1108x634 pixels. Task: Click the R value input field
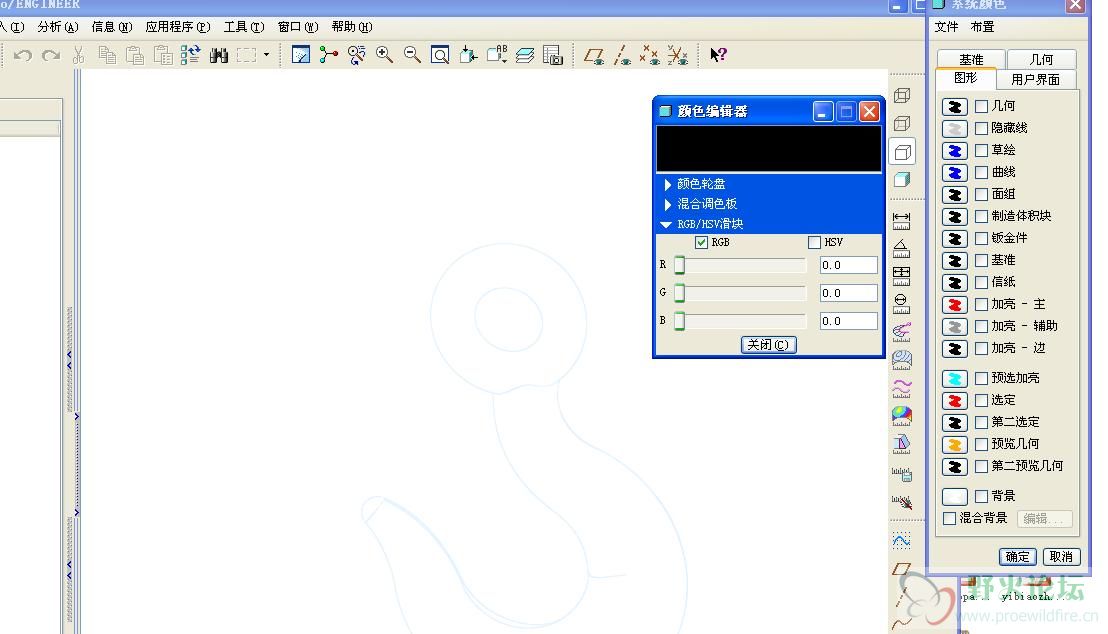849,265
